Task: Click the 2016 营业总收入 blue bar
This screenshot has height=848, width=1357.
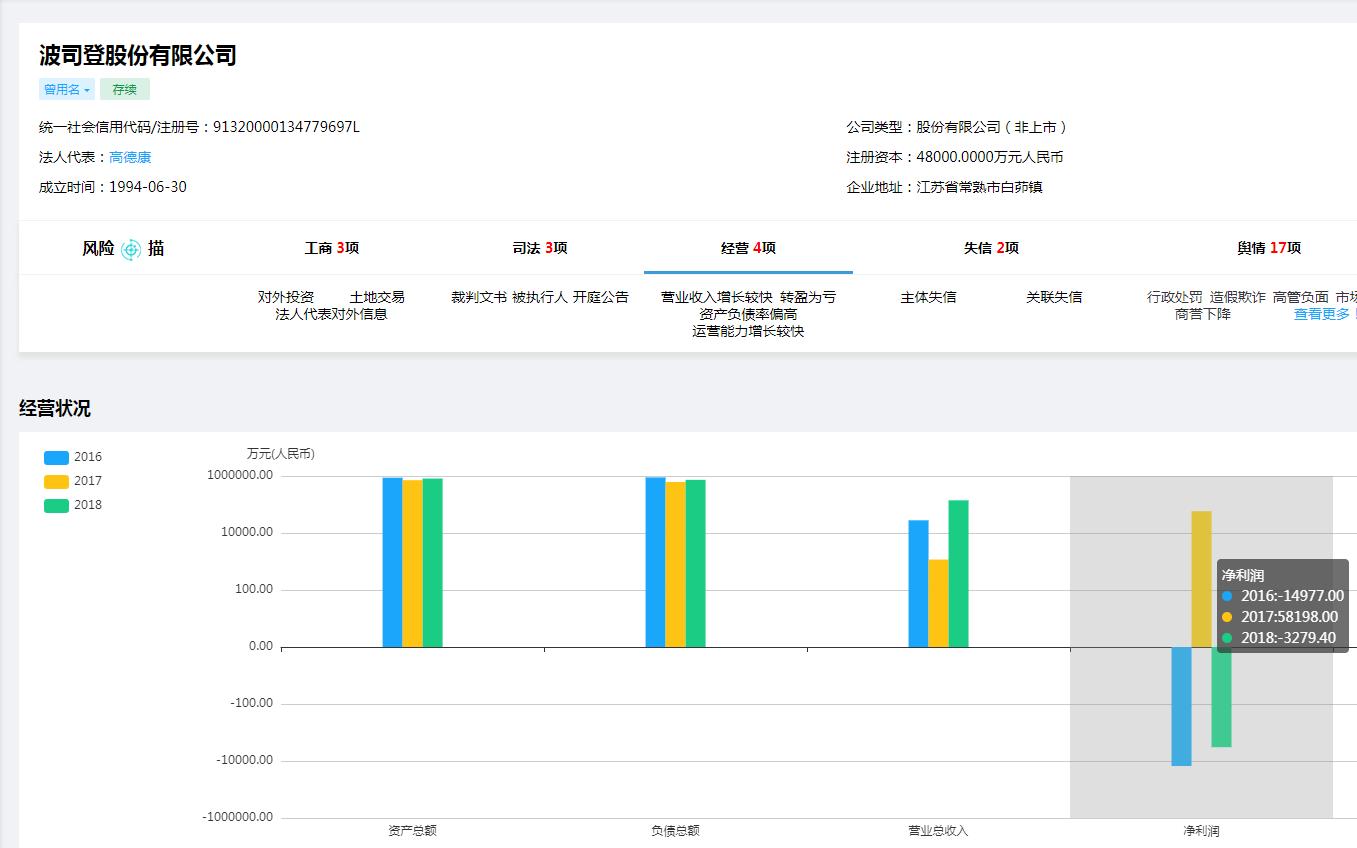Action: click(918, 584)
